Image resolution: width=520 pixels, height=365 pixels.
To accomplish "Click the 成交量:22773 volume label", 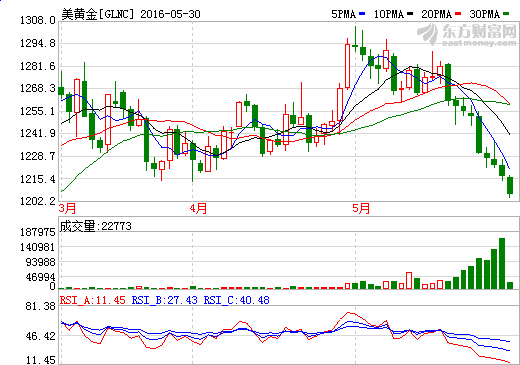I will (95, 226).
